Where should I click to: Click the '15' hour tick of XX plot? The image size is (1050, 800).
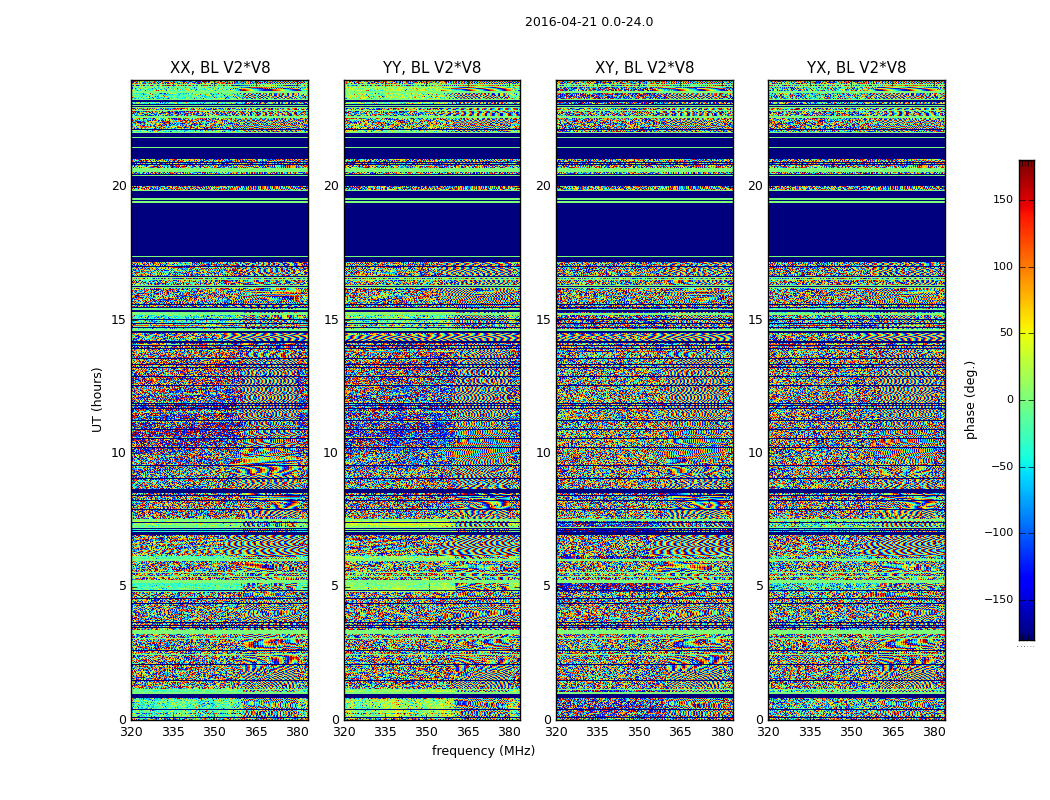(119, 319)
